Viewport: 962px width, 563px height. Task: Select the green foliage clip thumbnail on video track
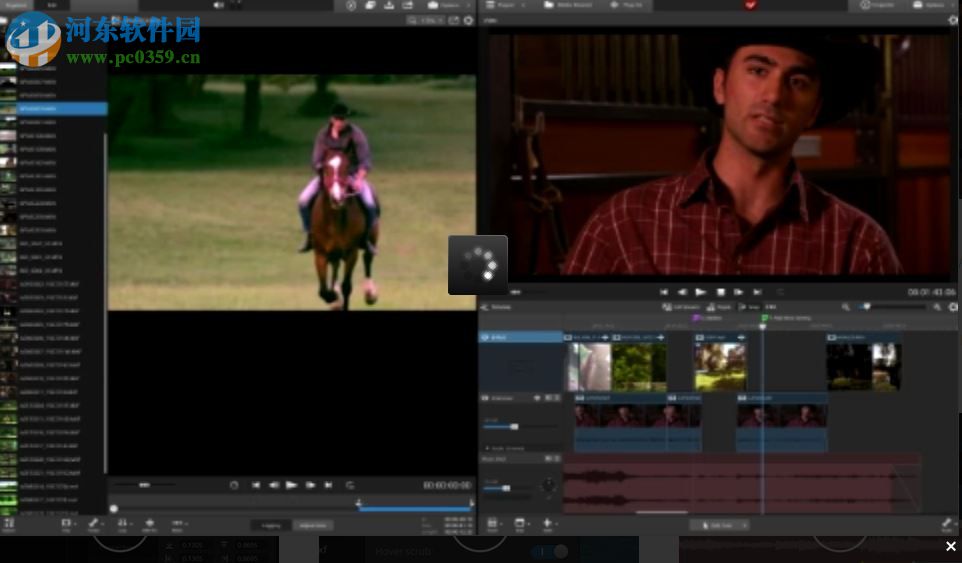point(639,367)
